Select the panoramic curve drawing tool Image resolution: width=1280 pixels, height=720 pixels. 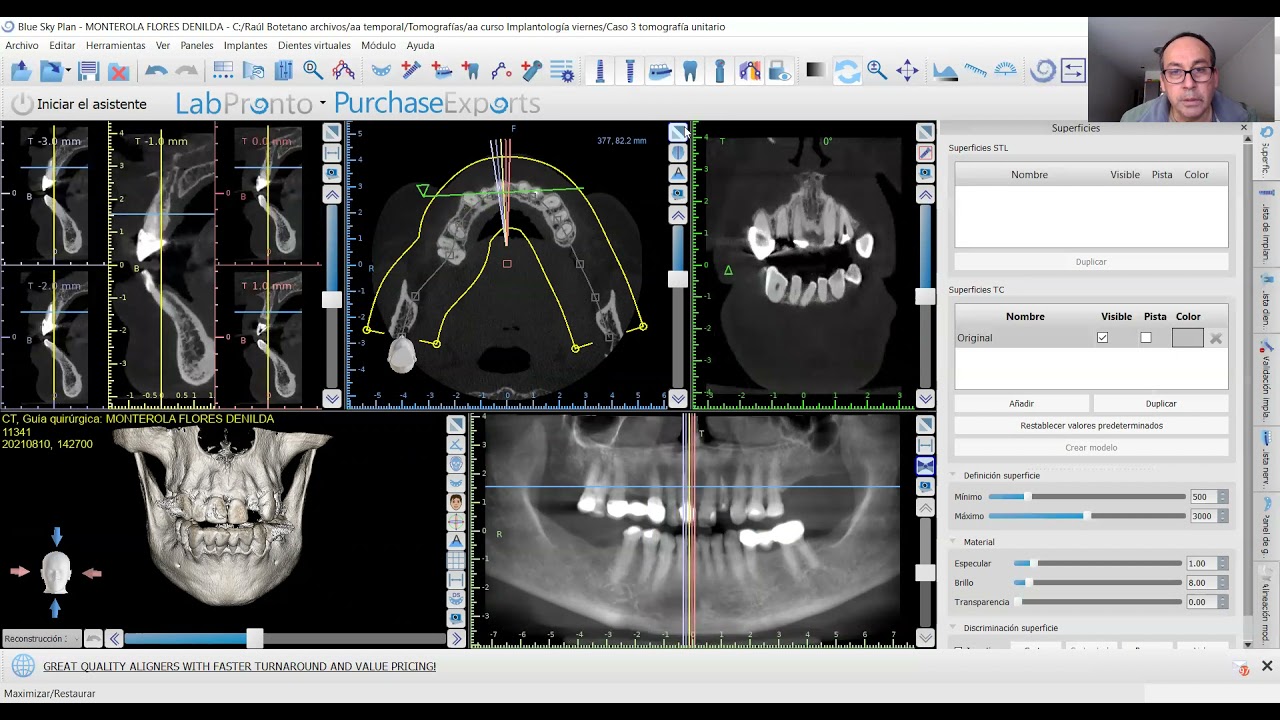pyautogui.click(x=343, y=71)
